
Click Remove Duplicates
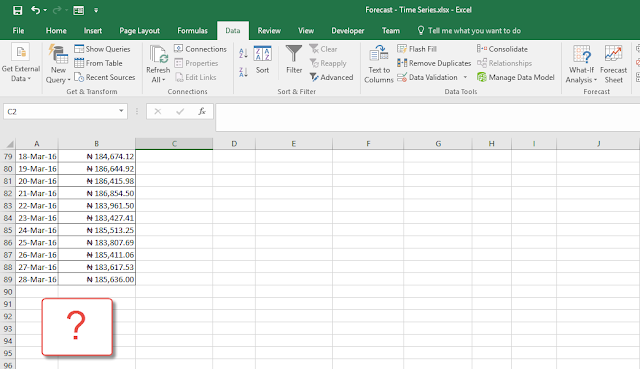(434, 63)
